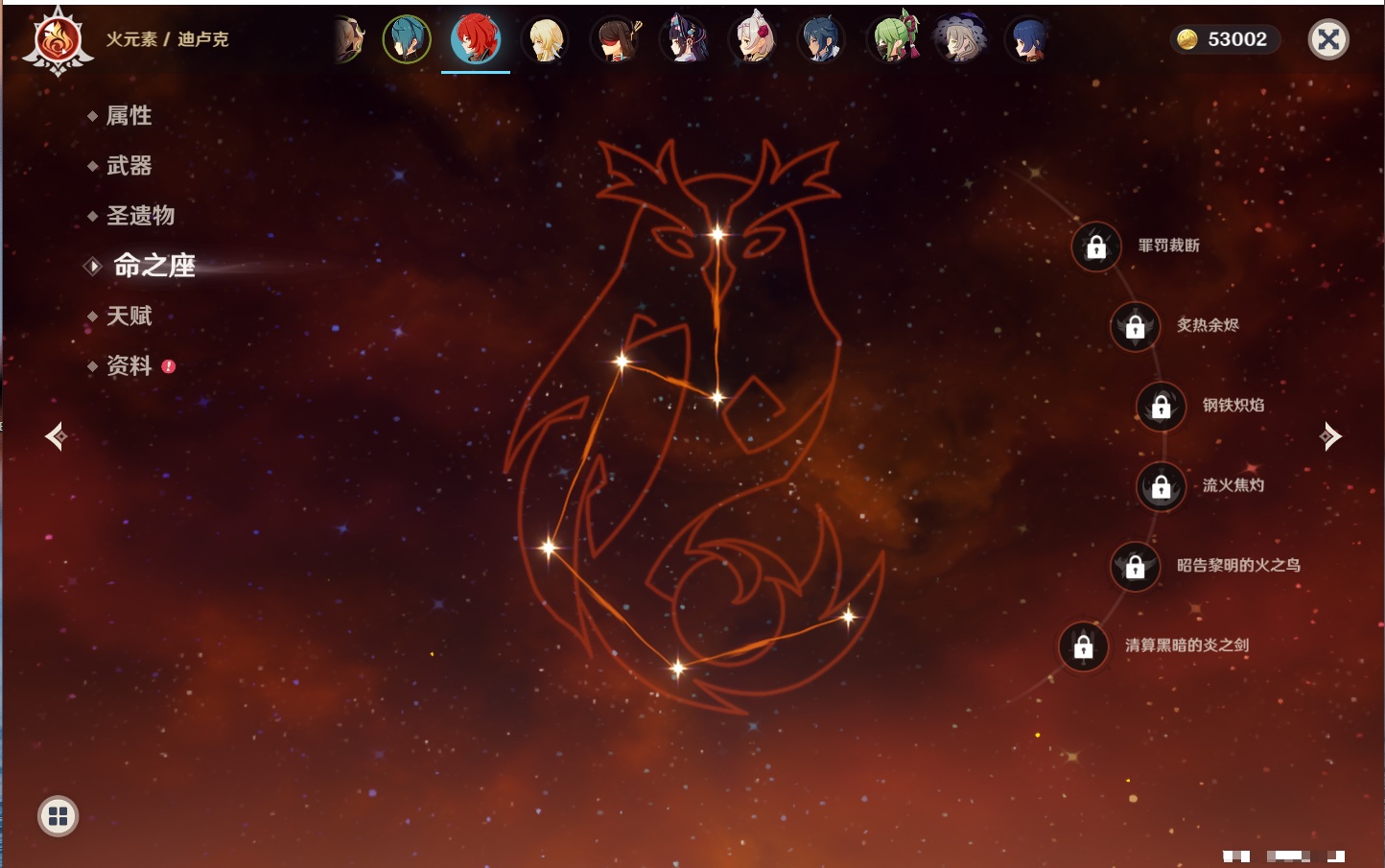Click the Mora balance showing 53002
The height and width of the screenshot is (868, 1385).
(1225, 39)
